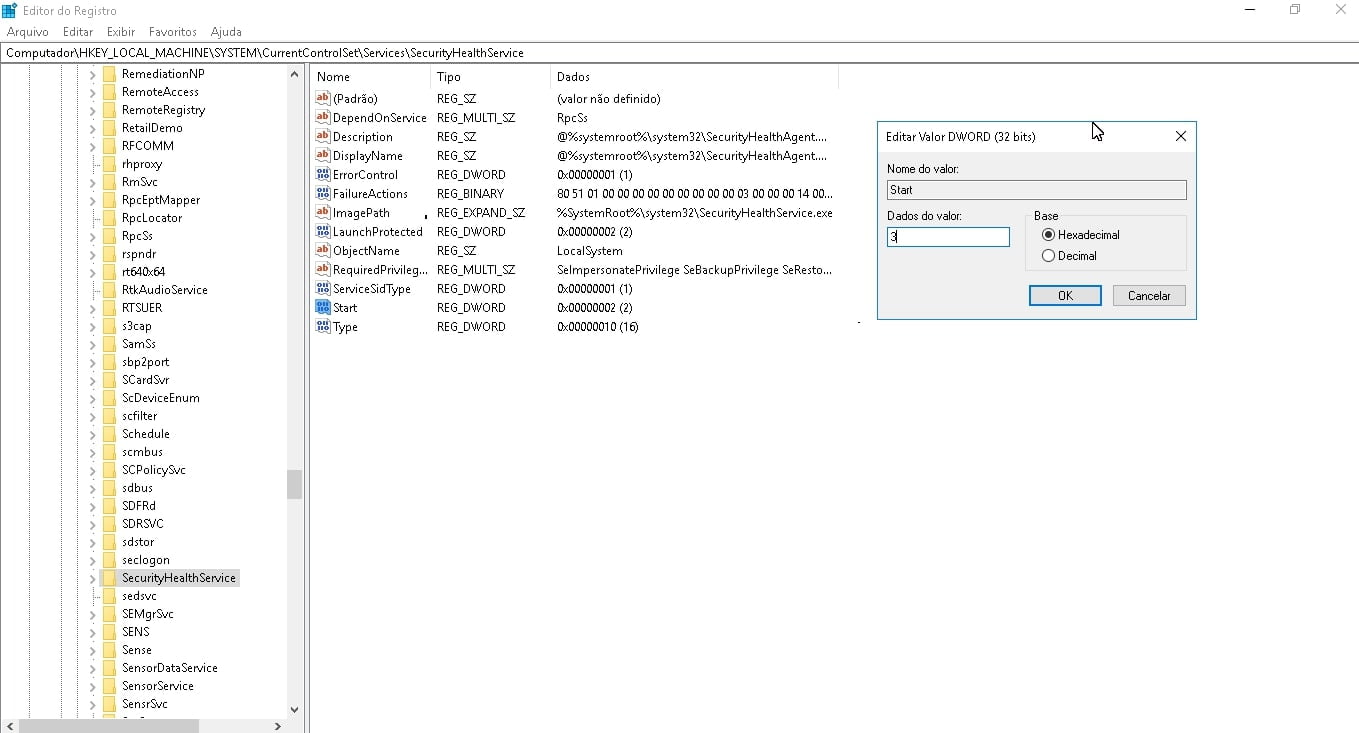Click the LocalSystem data value

click(x=589, y=251)
